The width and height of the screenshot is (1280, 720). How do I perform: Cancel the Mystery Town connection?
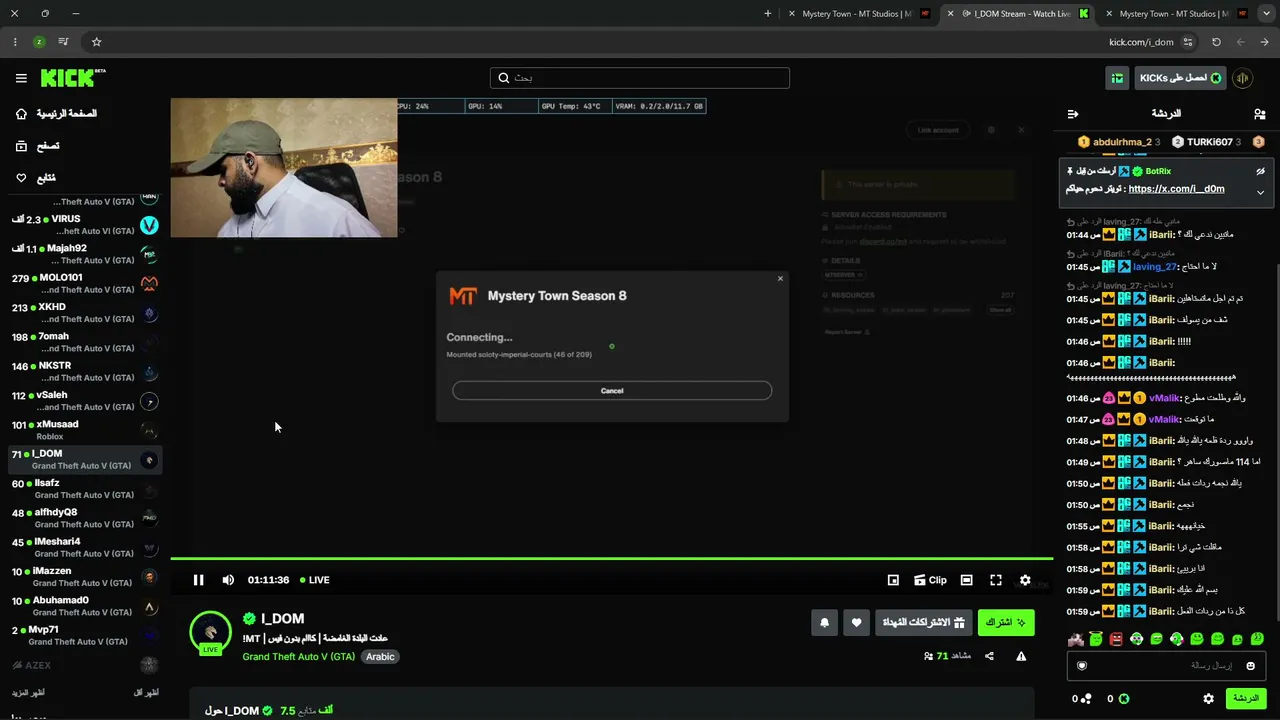[x=612, y=391]
